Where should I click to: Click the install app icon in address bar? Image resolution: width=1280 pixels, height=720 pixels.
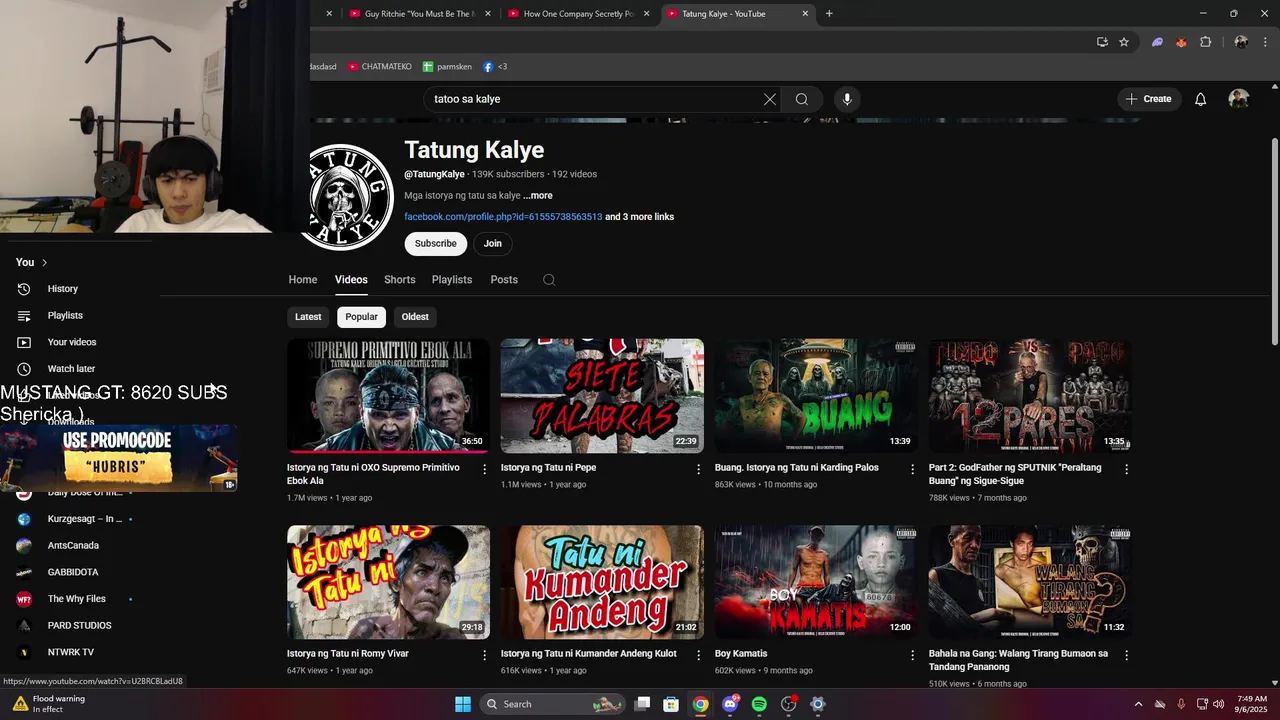(1102, 42)
